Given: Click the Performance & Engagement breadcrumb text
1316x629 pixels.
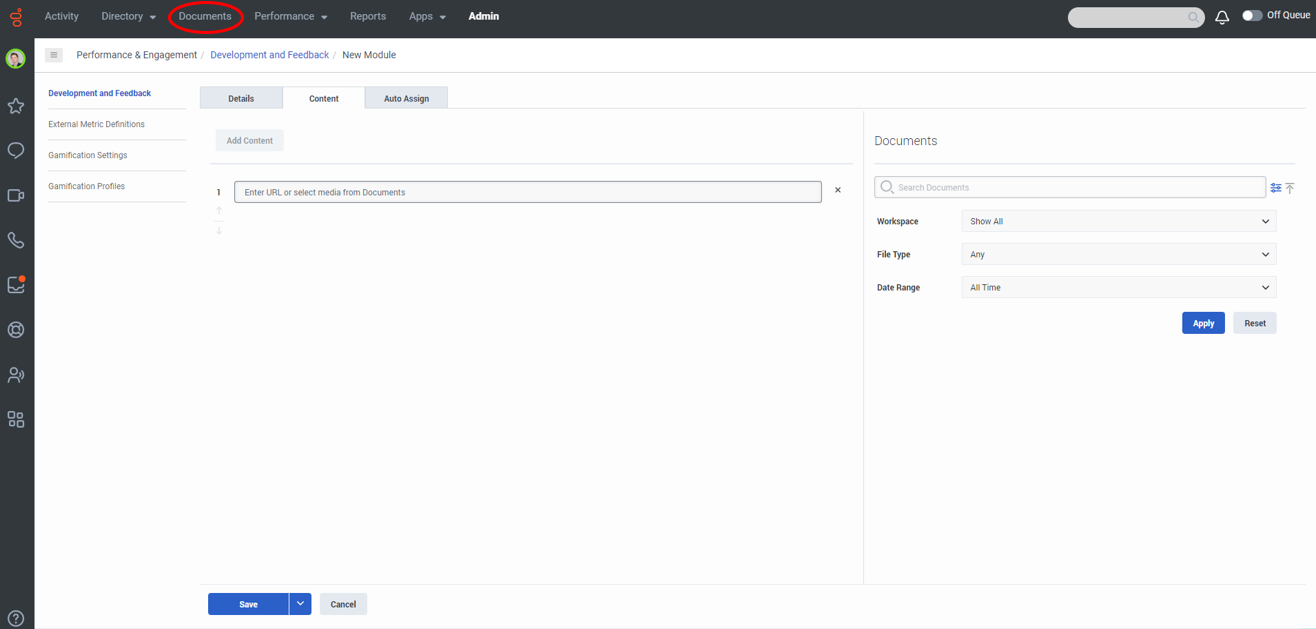Looking at the screenshot, I should point(136,55).
